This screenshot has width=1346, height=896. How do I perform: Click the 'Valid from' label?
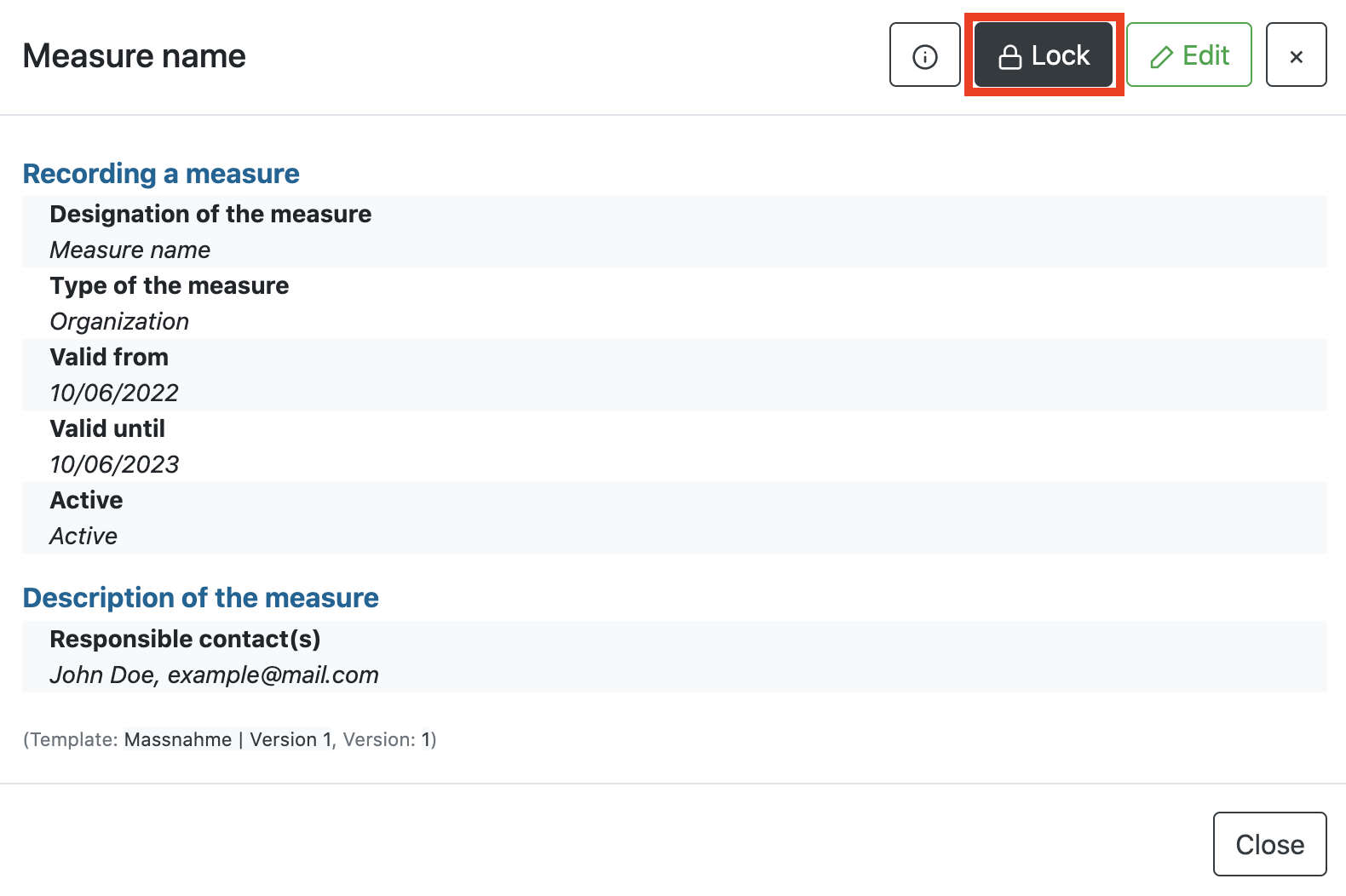coord(109,357)
